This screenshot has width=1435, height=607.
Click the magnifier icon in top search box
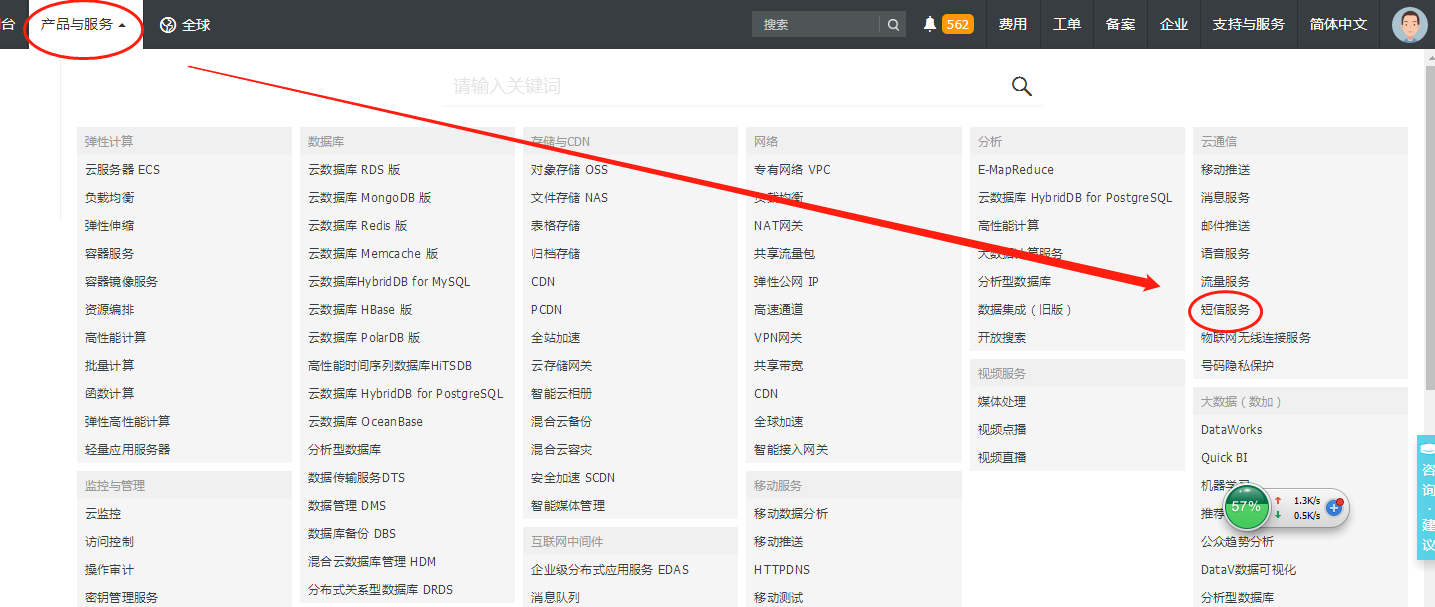(893, 24)
